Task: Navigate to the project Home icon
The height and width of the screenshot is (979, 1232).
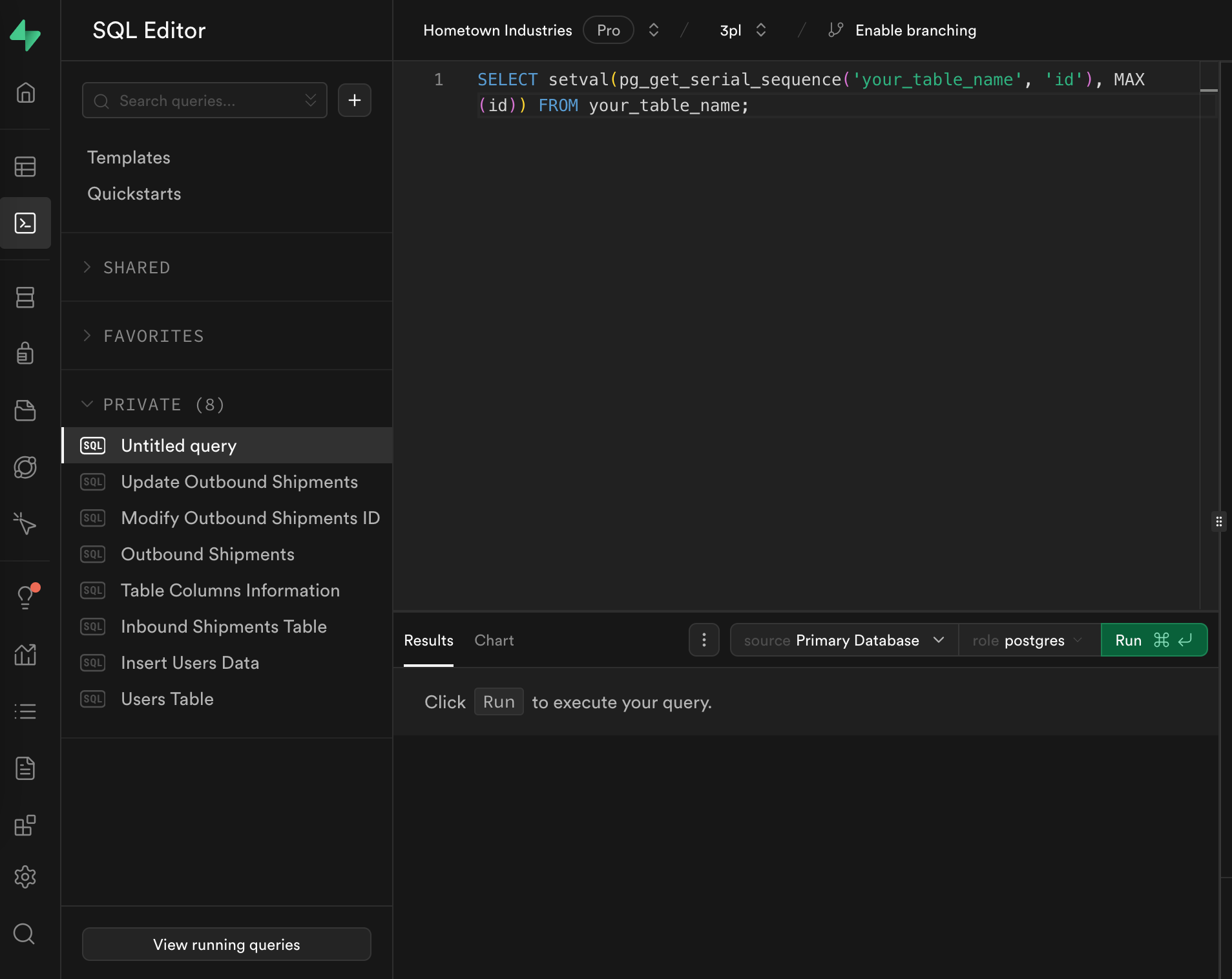Action: click(x=26, y=92)
